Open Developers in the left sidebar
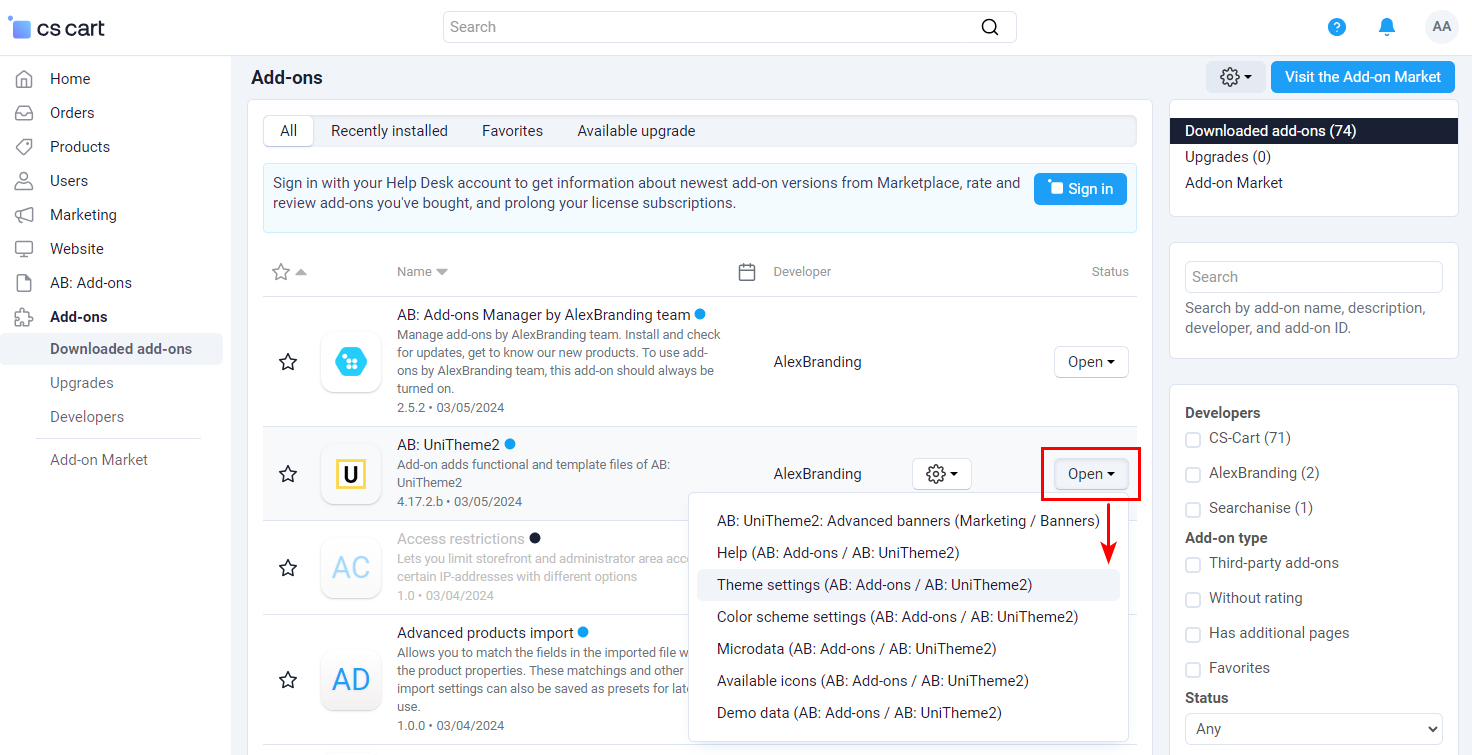The width and height of the screenshot is (1472, 755). pyautogui.click(x=87, y=417)
